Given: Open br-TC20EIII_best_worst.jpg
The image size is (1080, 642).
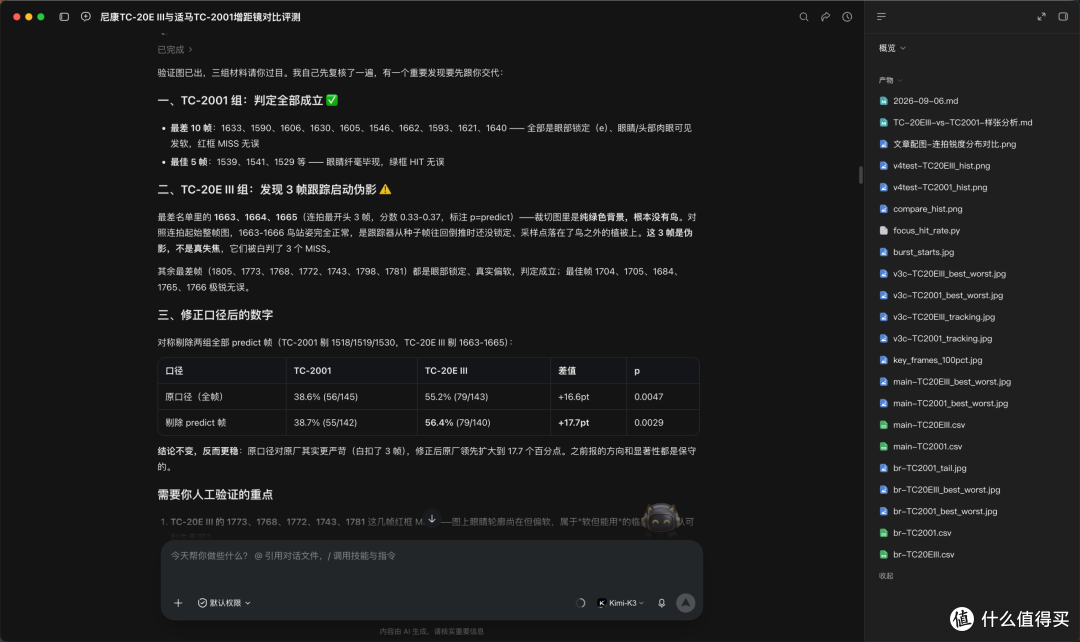Looking at the screenshot, I should (946, 490).
